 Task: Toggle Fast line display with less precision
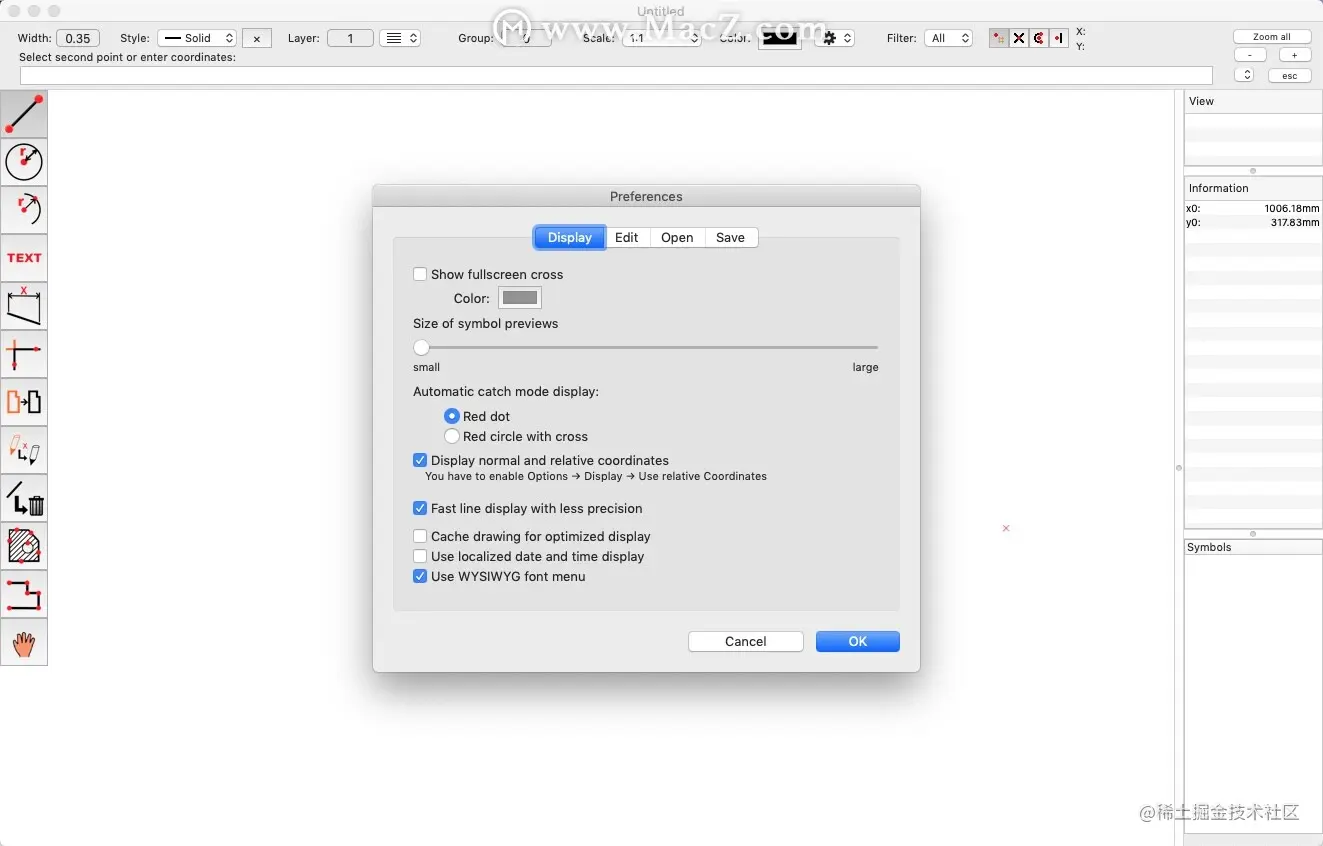tap(420, 508)
